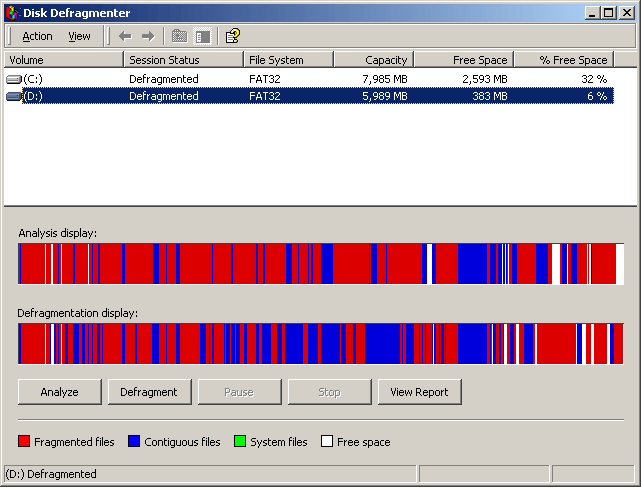Sort by the Volume column header
The width and height of the screenshot is (641, 487).
63,60
